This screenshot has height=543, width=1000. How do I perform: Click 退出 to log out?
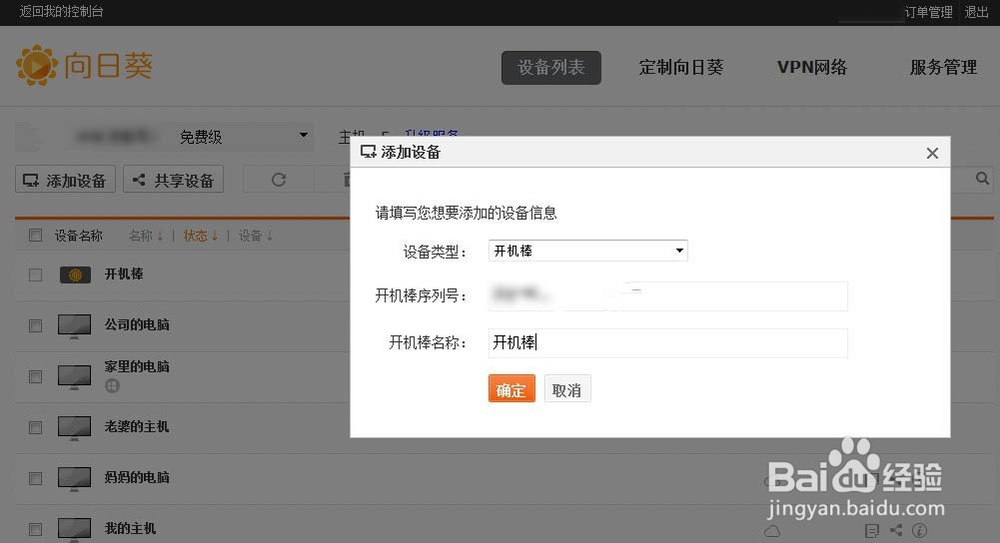(x=976, y=12)
